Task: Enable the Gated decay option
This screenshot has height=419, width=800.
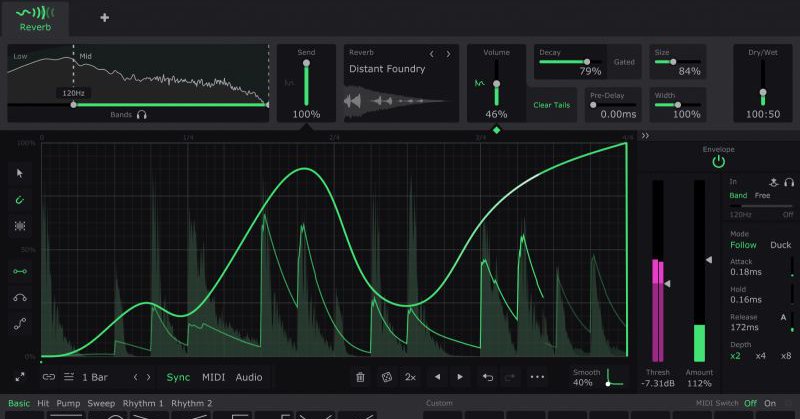Action: coord(624,62)
